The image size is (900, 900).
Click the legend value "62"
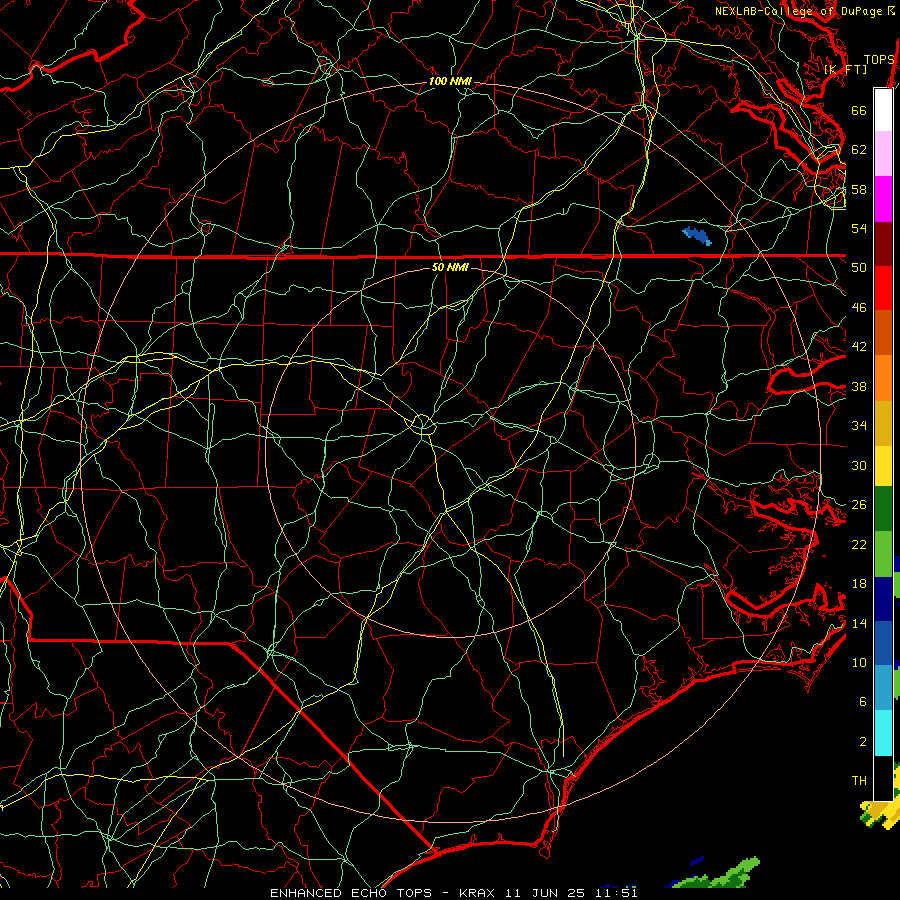click(x=859, y=150)
